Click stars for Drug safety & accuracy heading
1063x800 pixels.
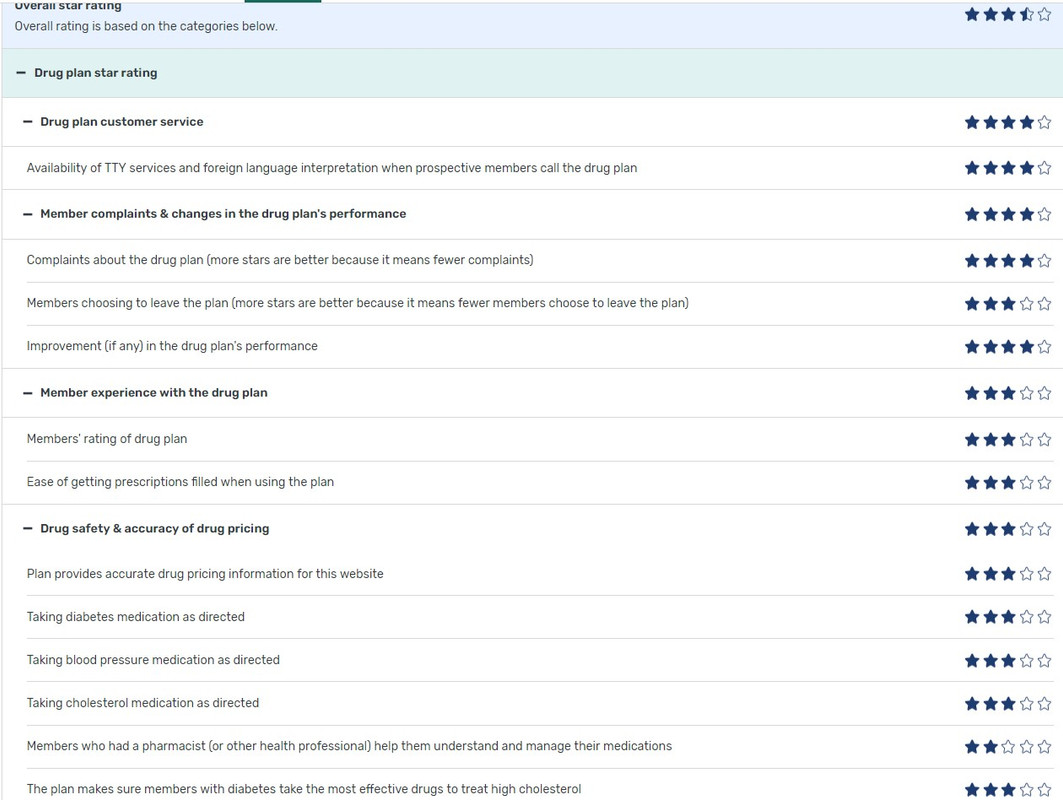click(x=1007, y=529)
